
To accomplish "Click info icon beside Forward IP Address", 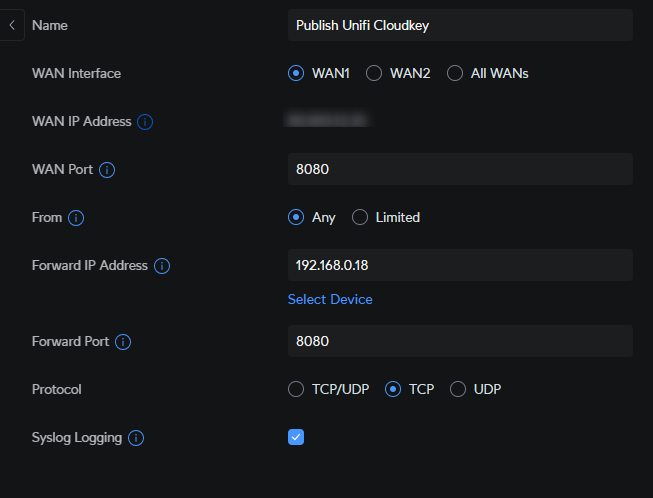I will coord(162,266).
